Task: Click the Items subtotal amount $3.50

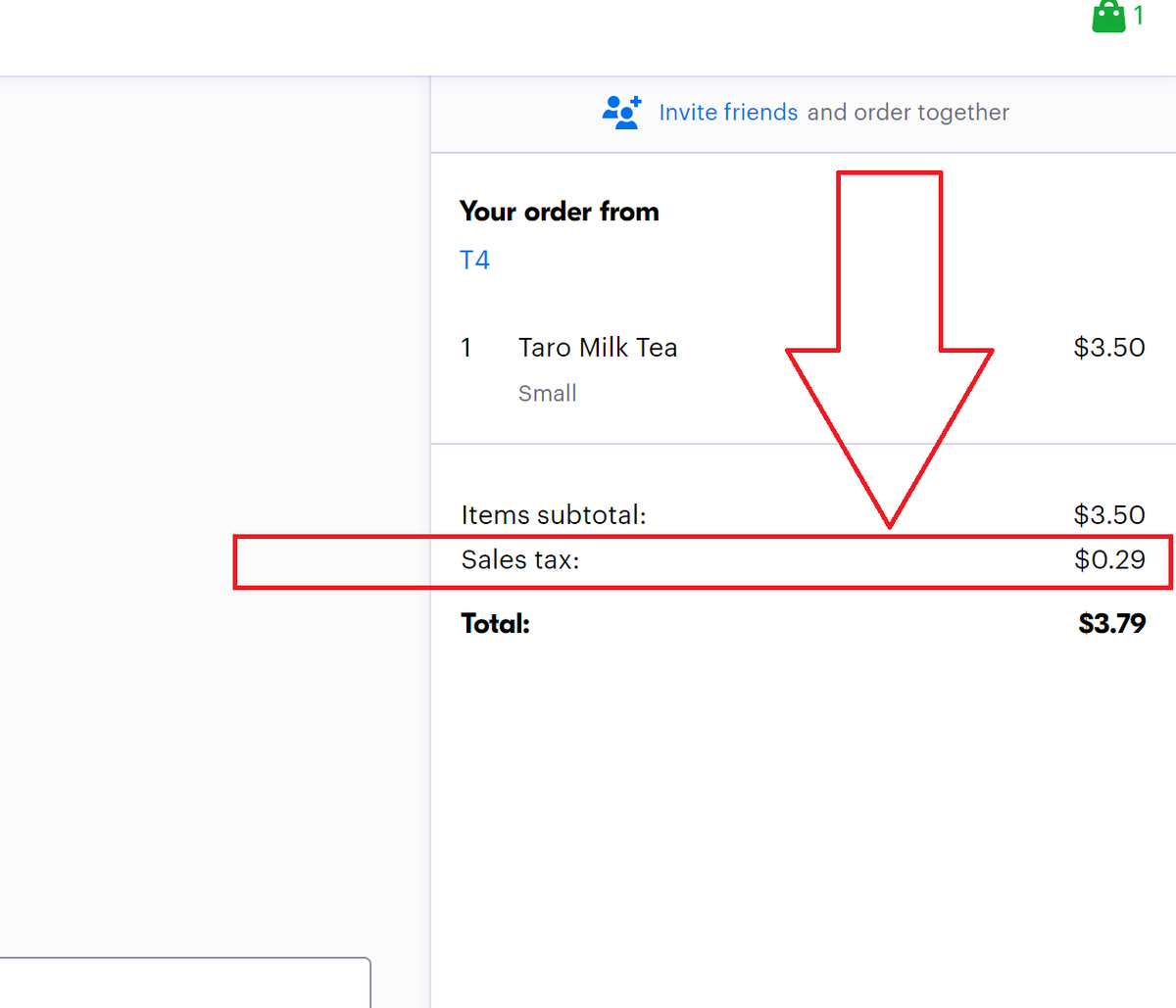Action: coord(1109,515)
